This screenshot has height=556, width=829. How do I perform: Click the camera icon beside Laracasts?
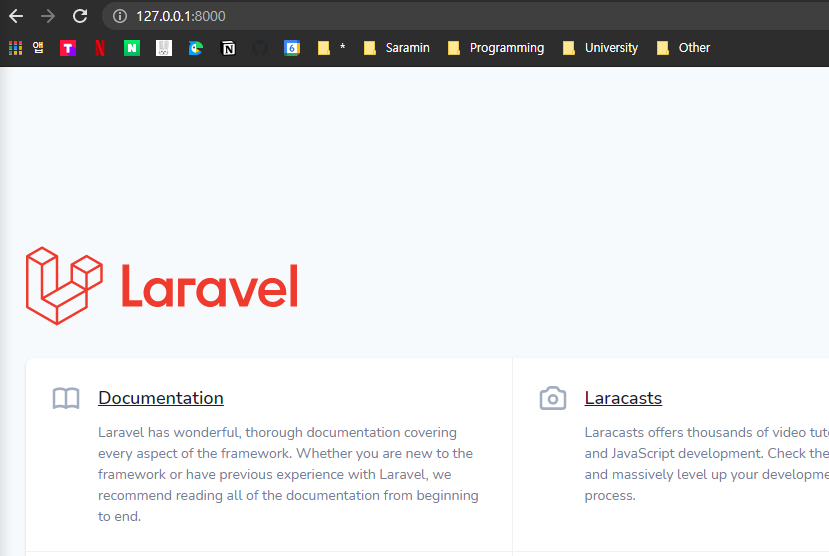[x=553, y=398]
